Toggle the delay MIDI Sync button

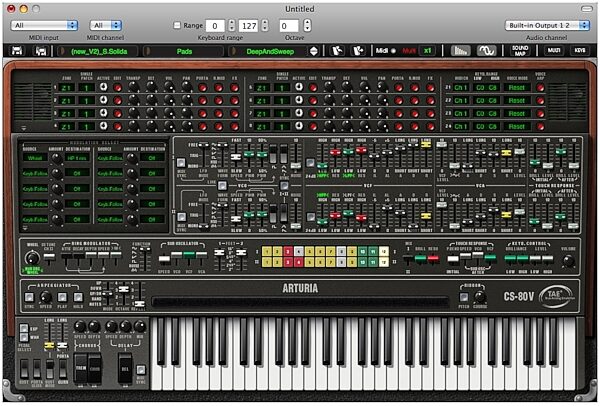click(x=141, y=369)
